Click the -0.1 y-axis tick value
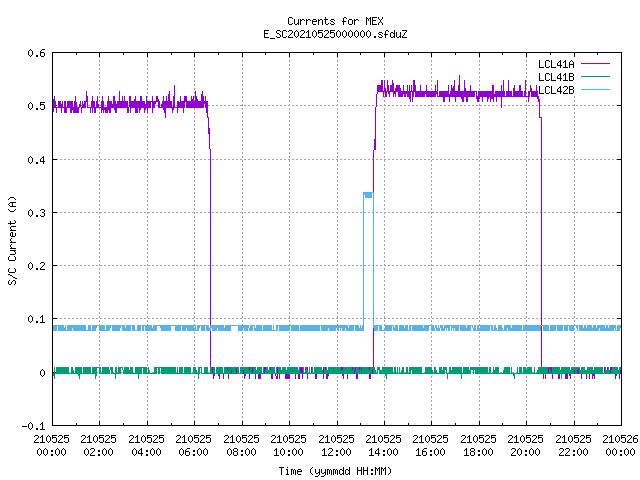 click(33, 426)
